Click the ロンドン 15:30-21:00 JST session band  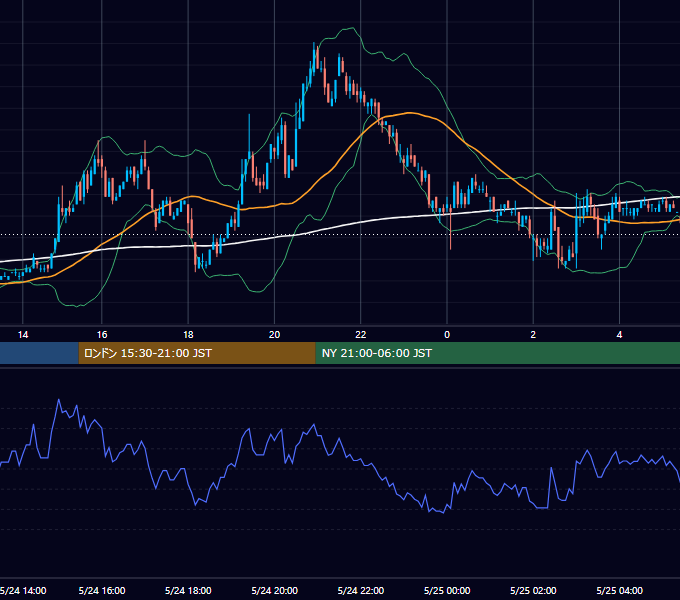197,353
